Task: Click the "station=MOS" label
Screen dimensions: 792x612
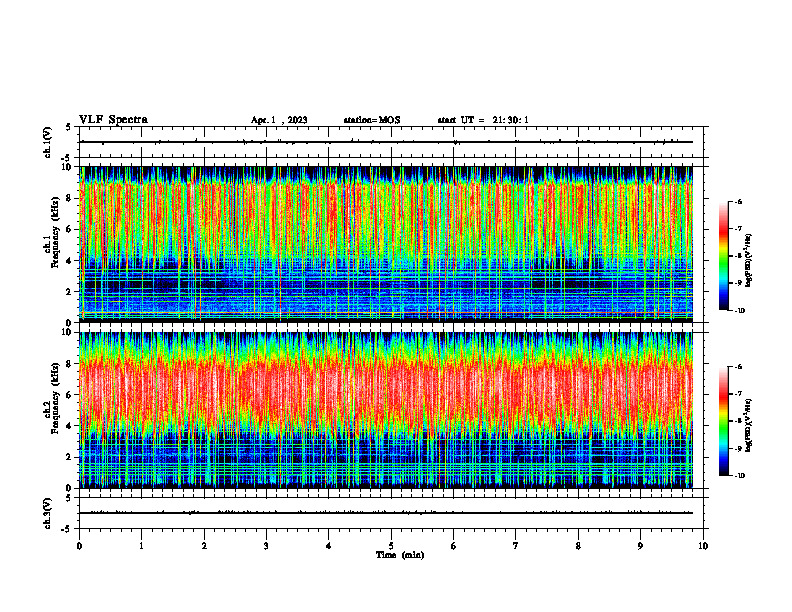Action: 372,120
